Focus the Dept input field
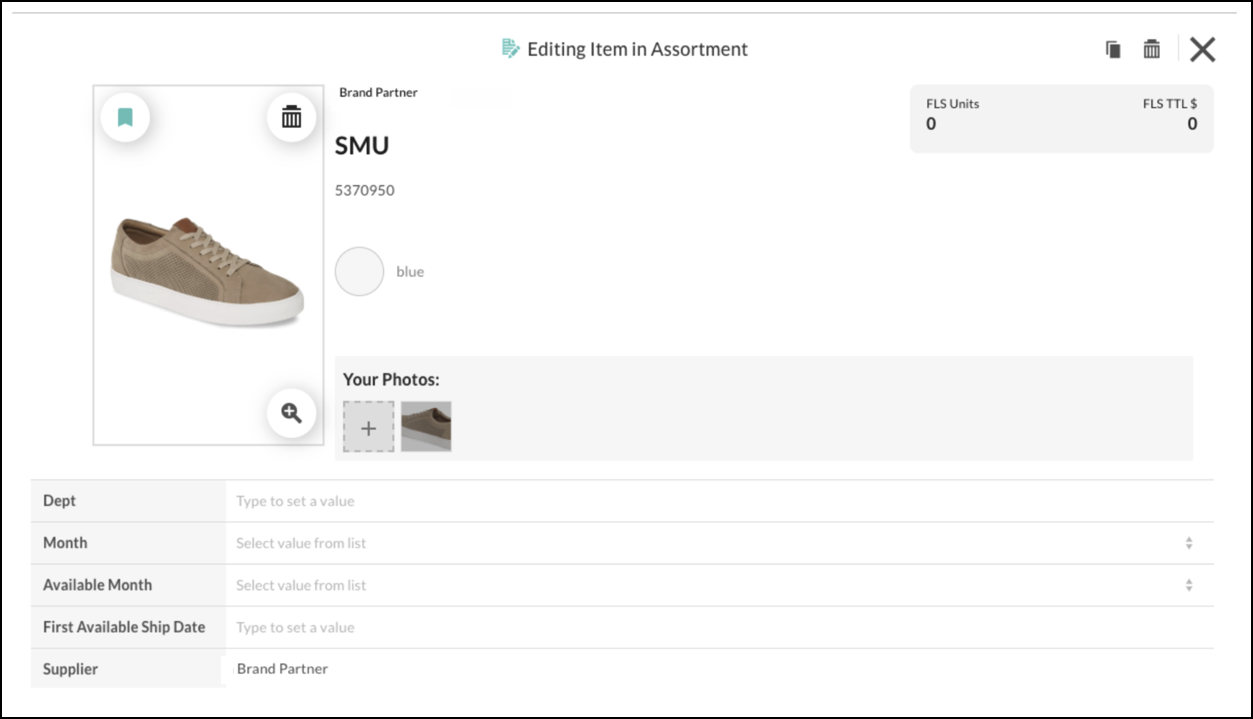The height and width of the screenshot is (719, 1253). [x=700, y=501]
